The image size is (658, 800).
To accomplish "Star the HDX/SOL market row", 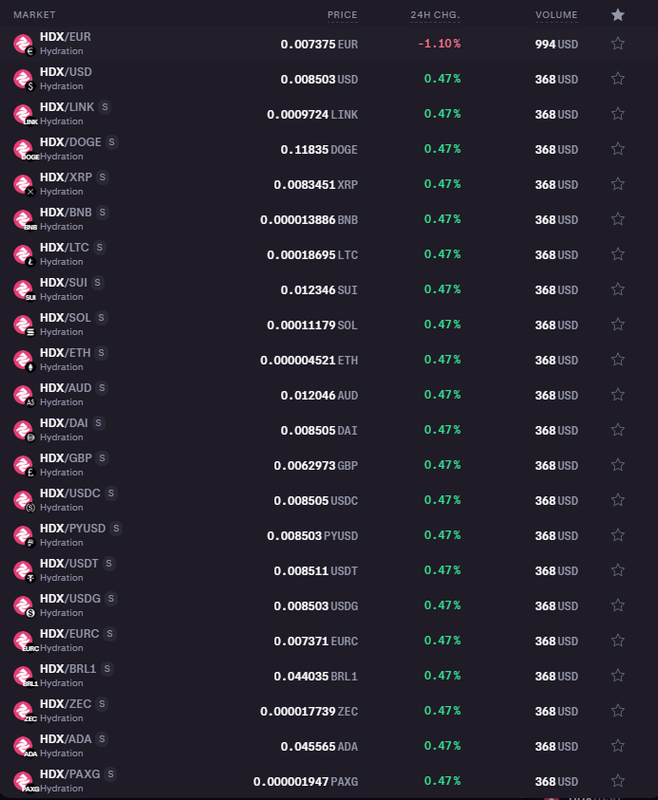I will [x=618, y=324].
